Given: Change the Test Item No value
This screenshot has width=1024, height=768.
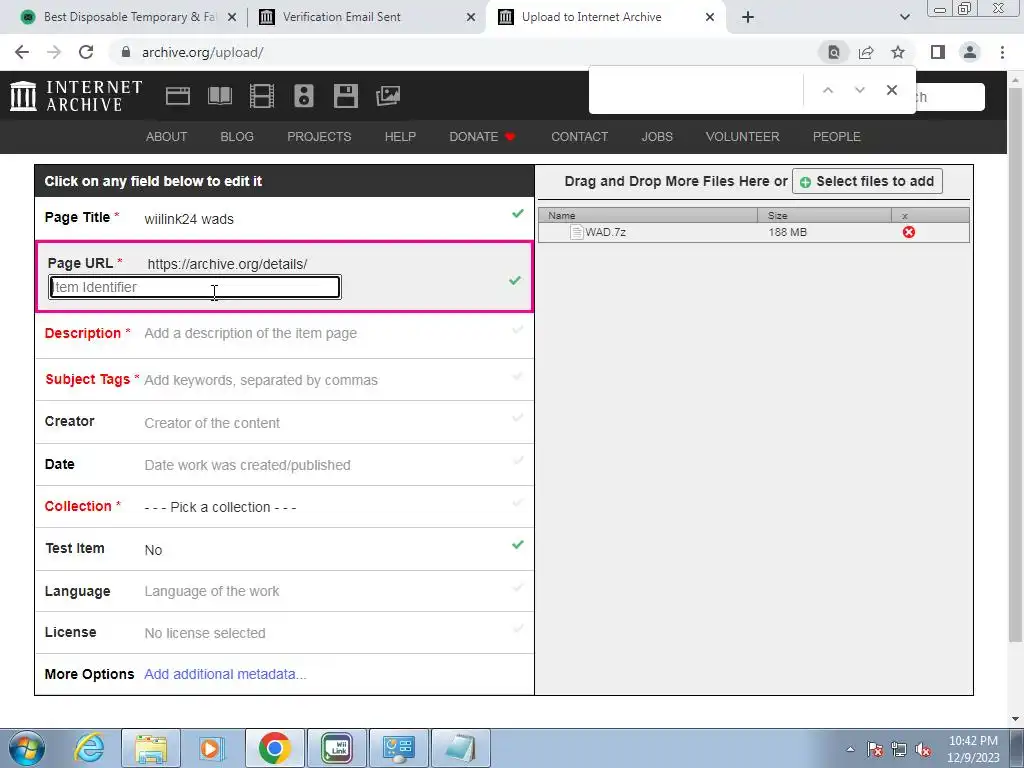Looking at the screenshot, I should [x=153, y=550].
